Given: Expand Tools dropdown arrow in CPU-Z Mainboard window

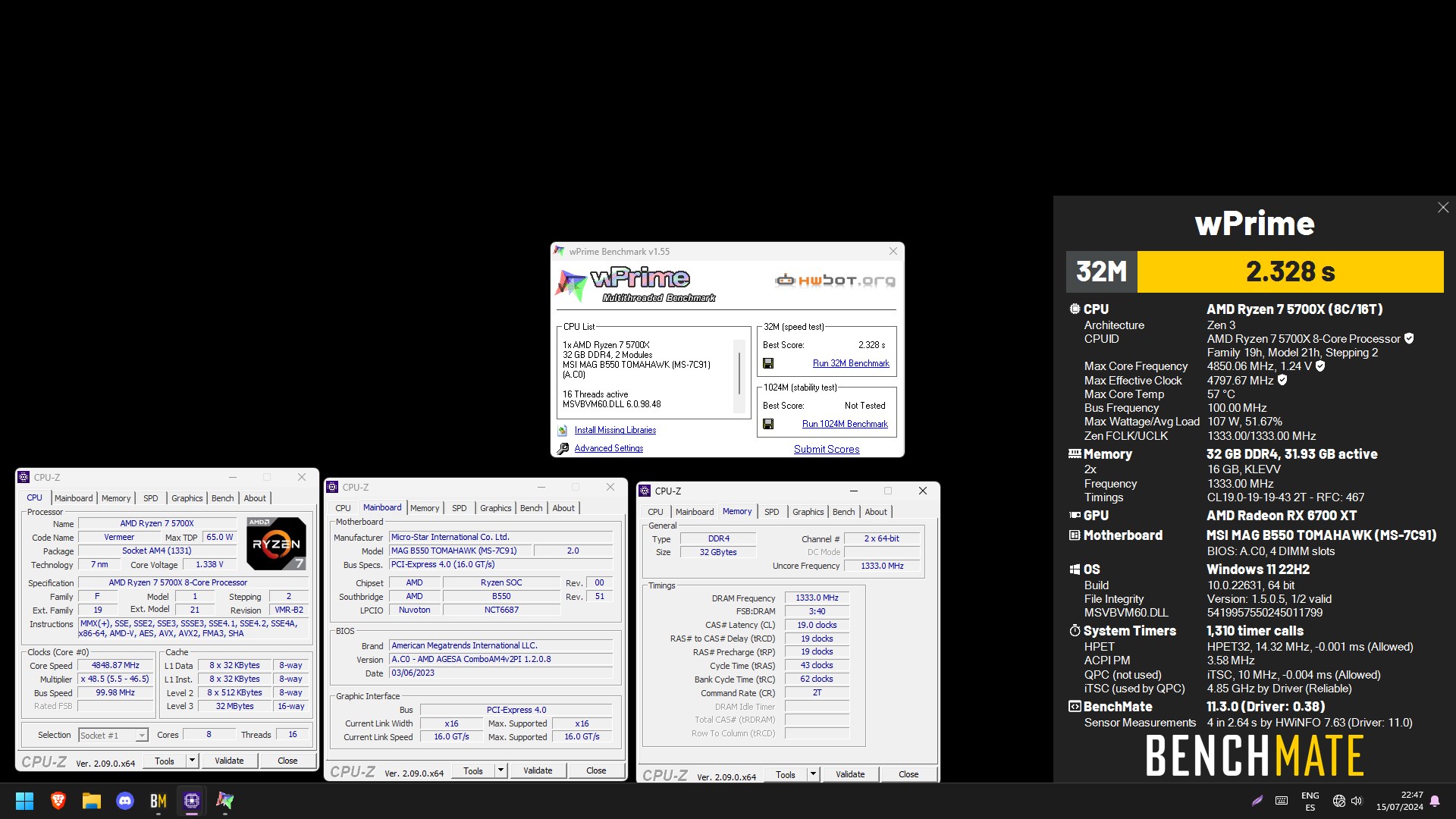Looking at the screenshot, I should pos(500,770).
